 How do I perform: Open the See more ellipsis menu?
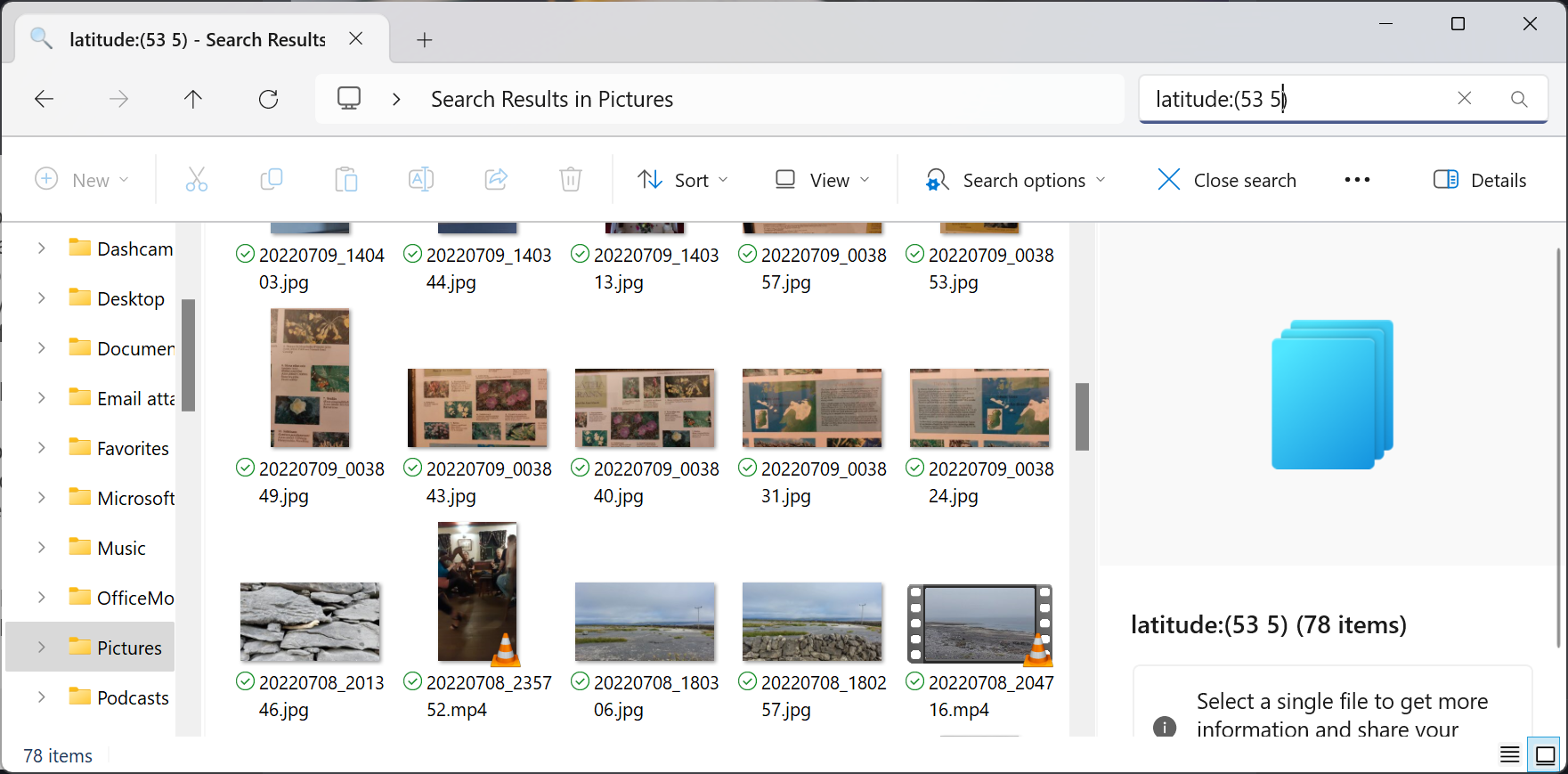click(1357, 180)
